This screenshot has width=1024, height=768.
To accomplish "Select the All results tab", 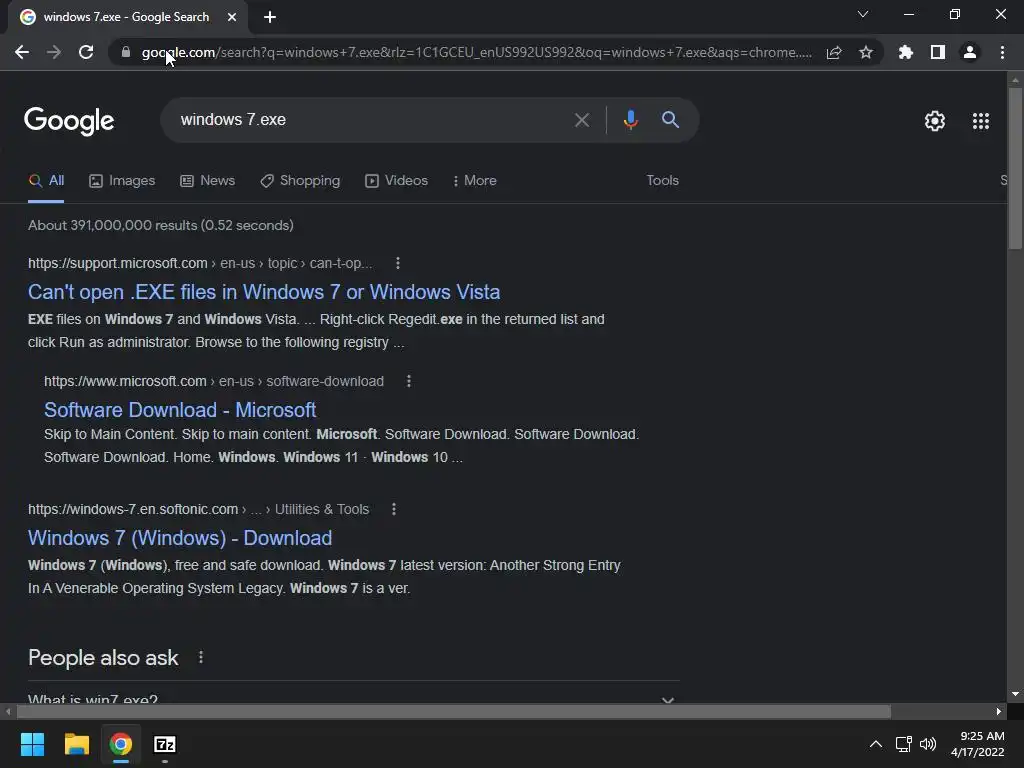I will point(46,181).
